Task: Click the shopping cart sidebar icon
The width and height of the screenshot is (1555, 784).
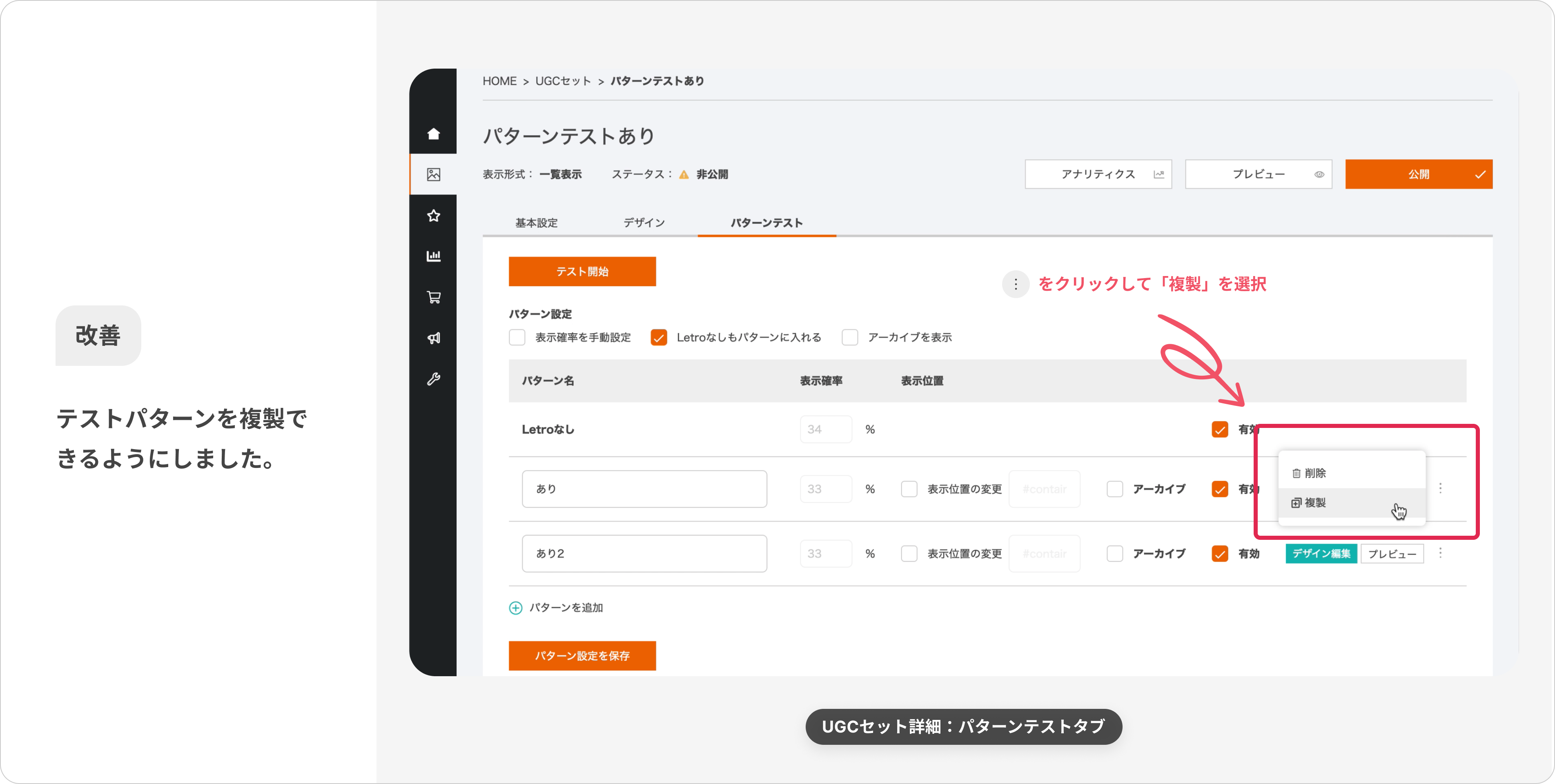Action: click(x=433, y=297)
